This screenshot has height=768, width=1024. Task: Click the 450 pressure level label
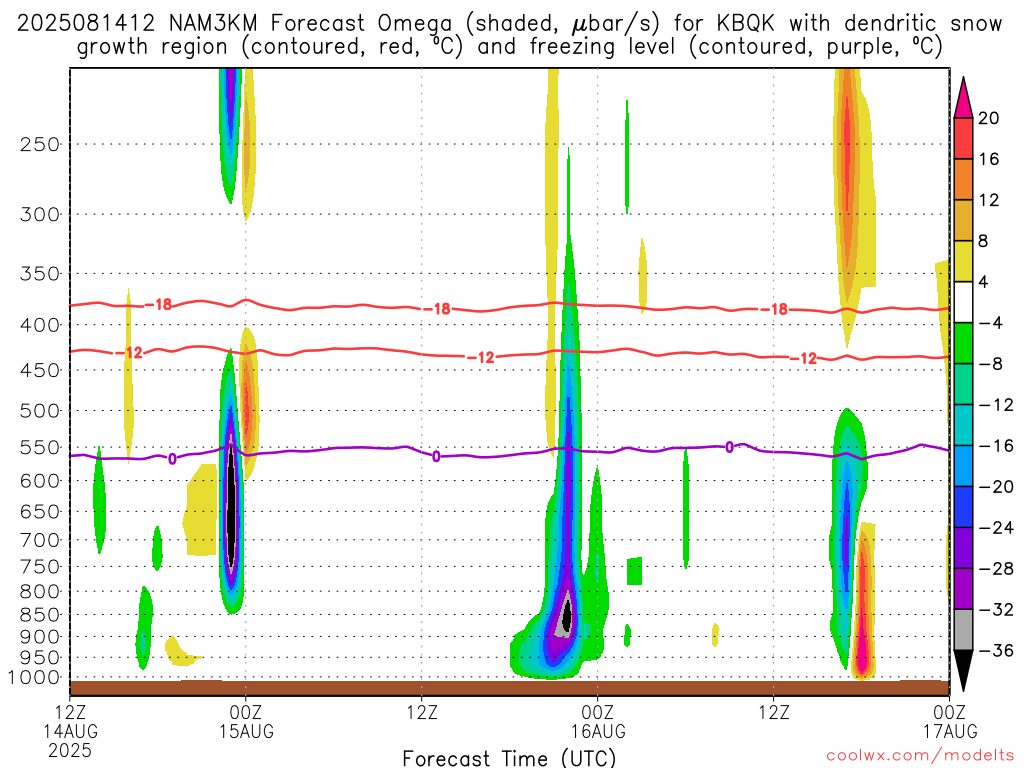pyautogui.click(x=40, y=370)
